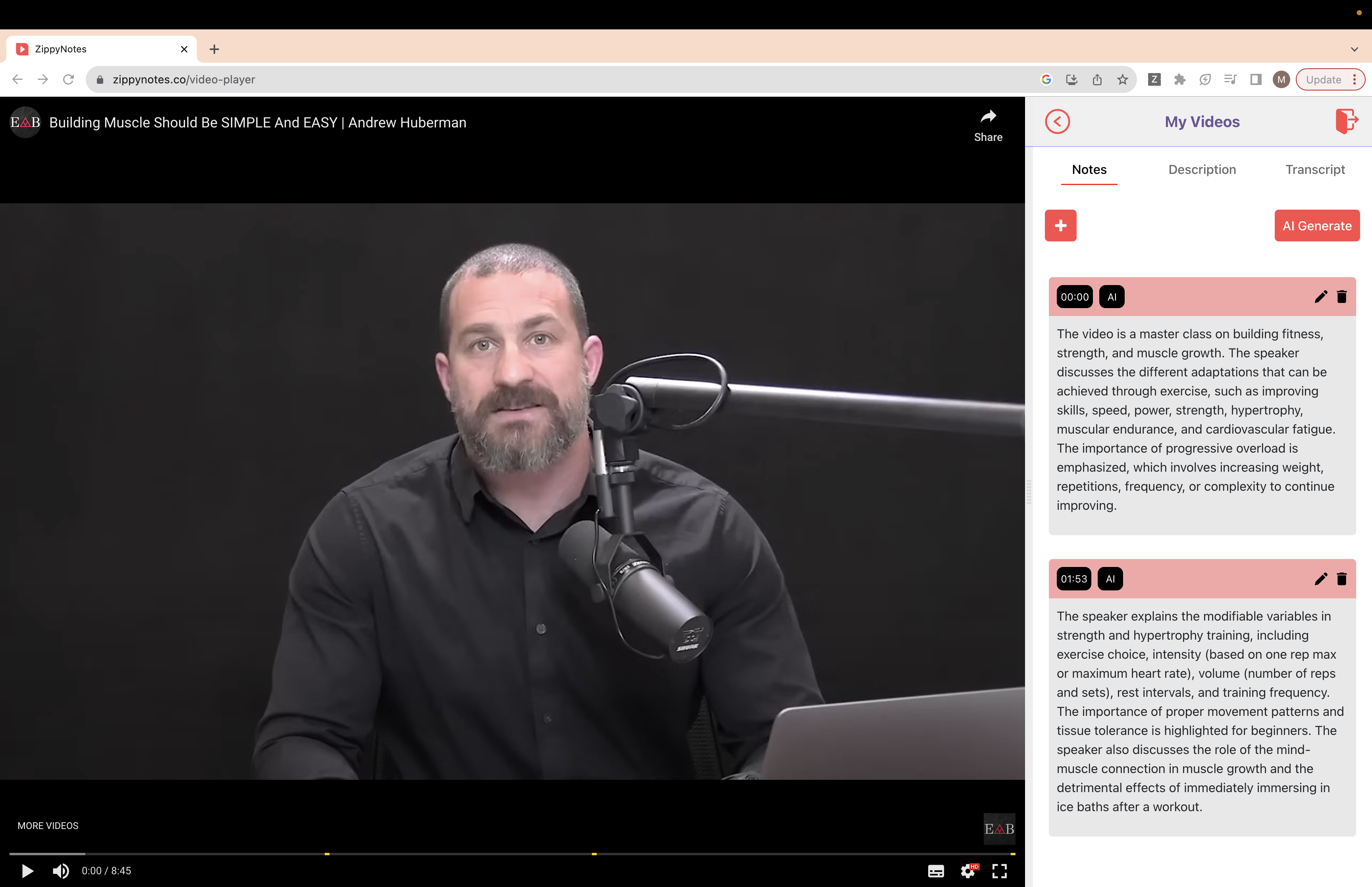Viewport: 1372px width, 887px height.
Task: Toggle fullscreen video mode
Action: pos(1000,871)
